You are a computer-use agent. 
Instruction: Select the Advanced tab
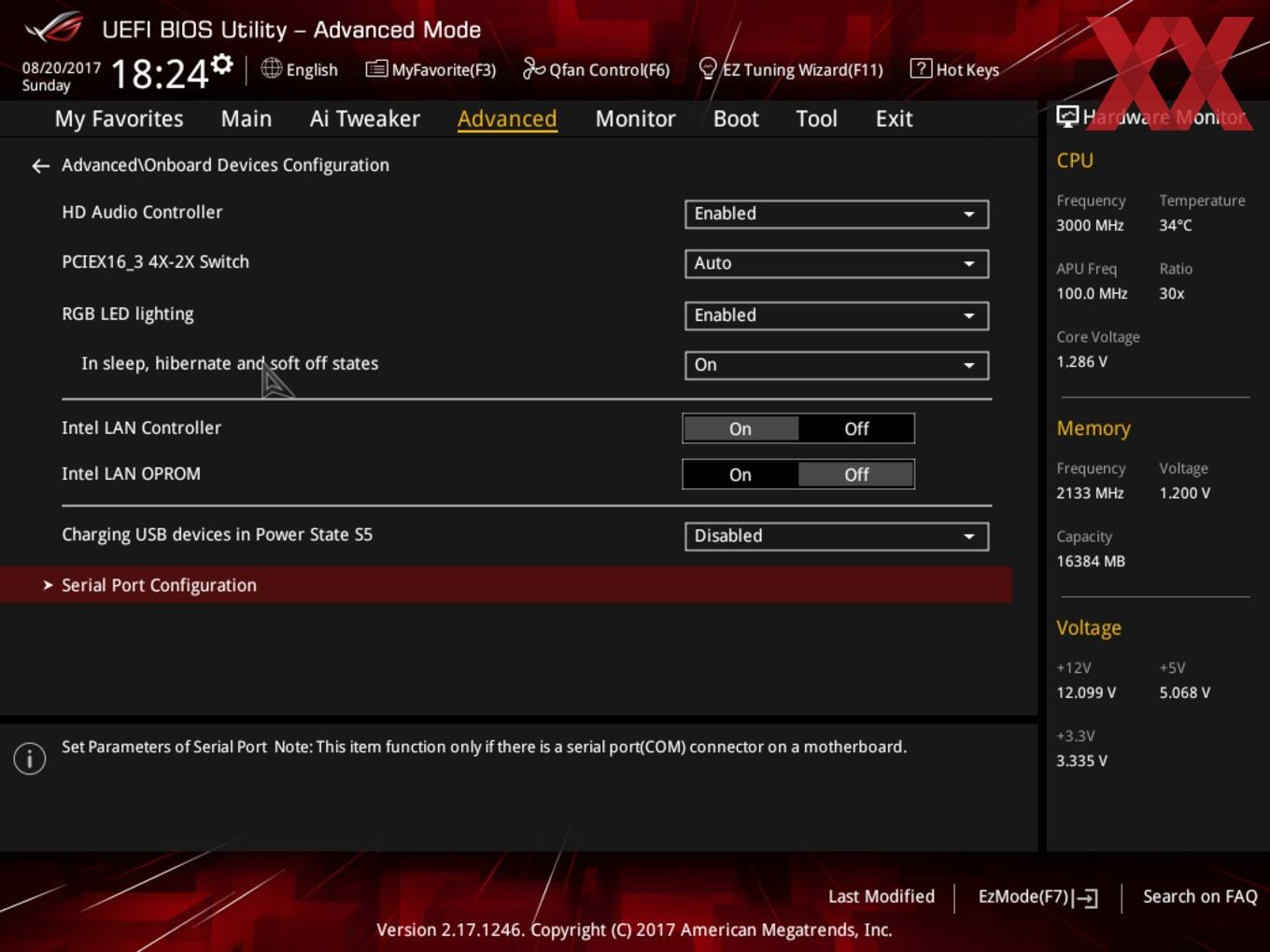[x=507, y=119]
